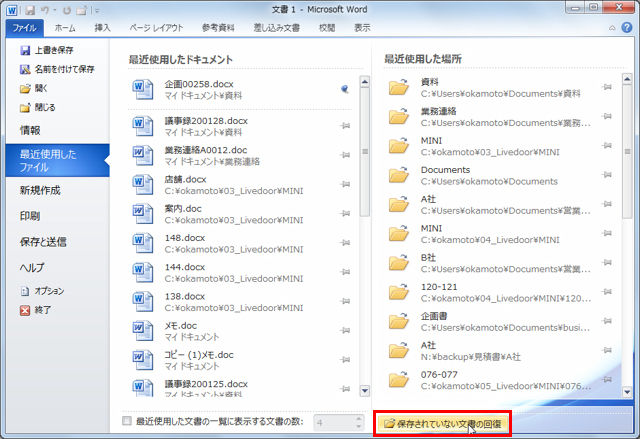The image size is (640, 439).
Task: Select 最近使用したファイル in the backstage menu
Action: pyautogui.click(x=58, y=160)
